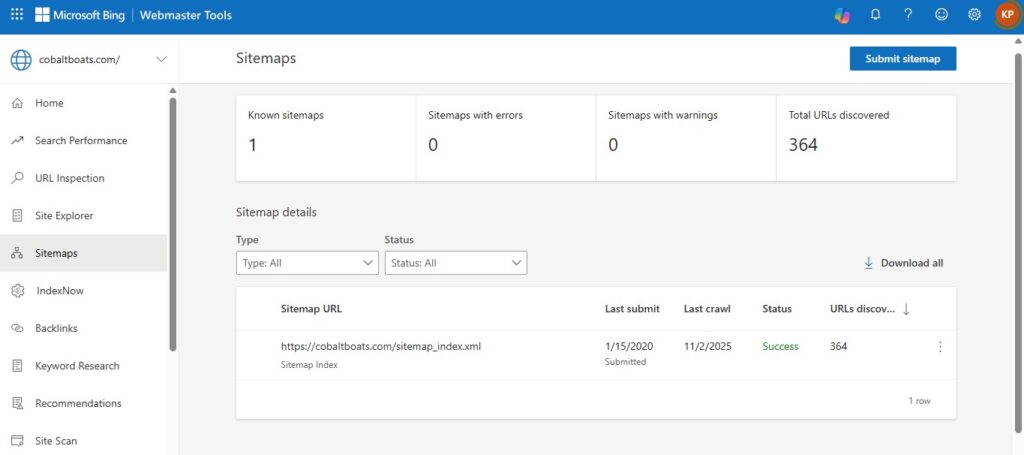Click the feedback smiley icon
1024x455 pixels.
941,15
